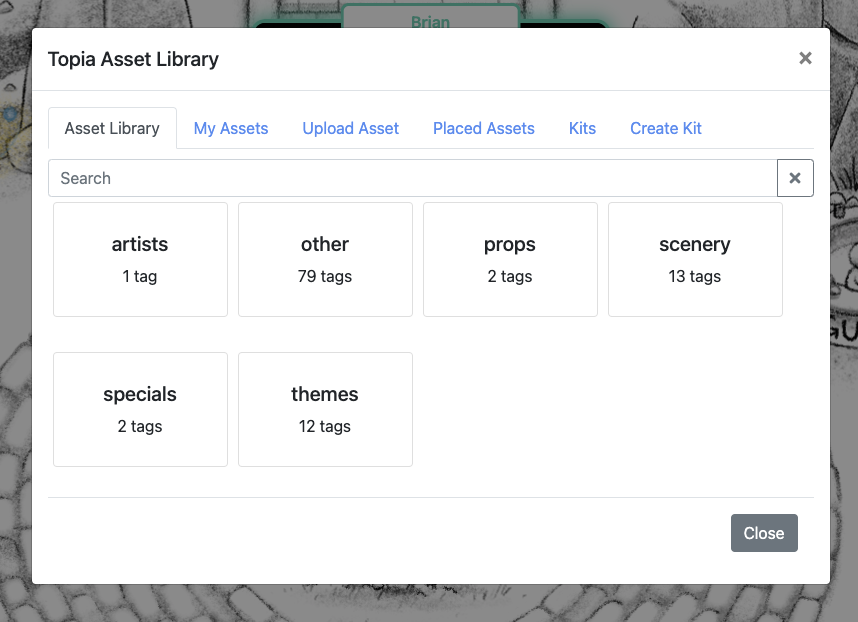Open the themes category

tap(325, 409)
